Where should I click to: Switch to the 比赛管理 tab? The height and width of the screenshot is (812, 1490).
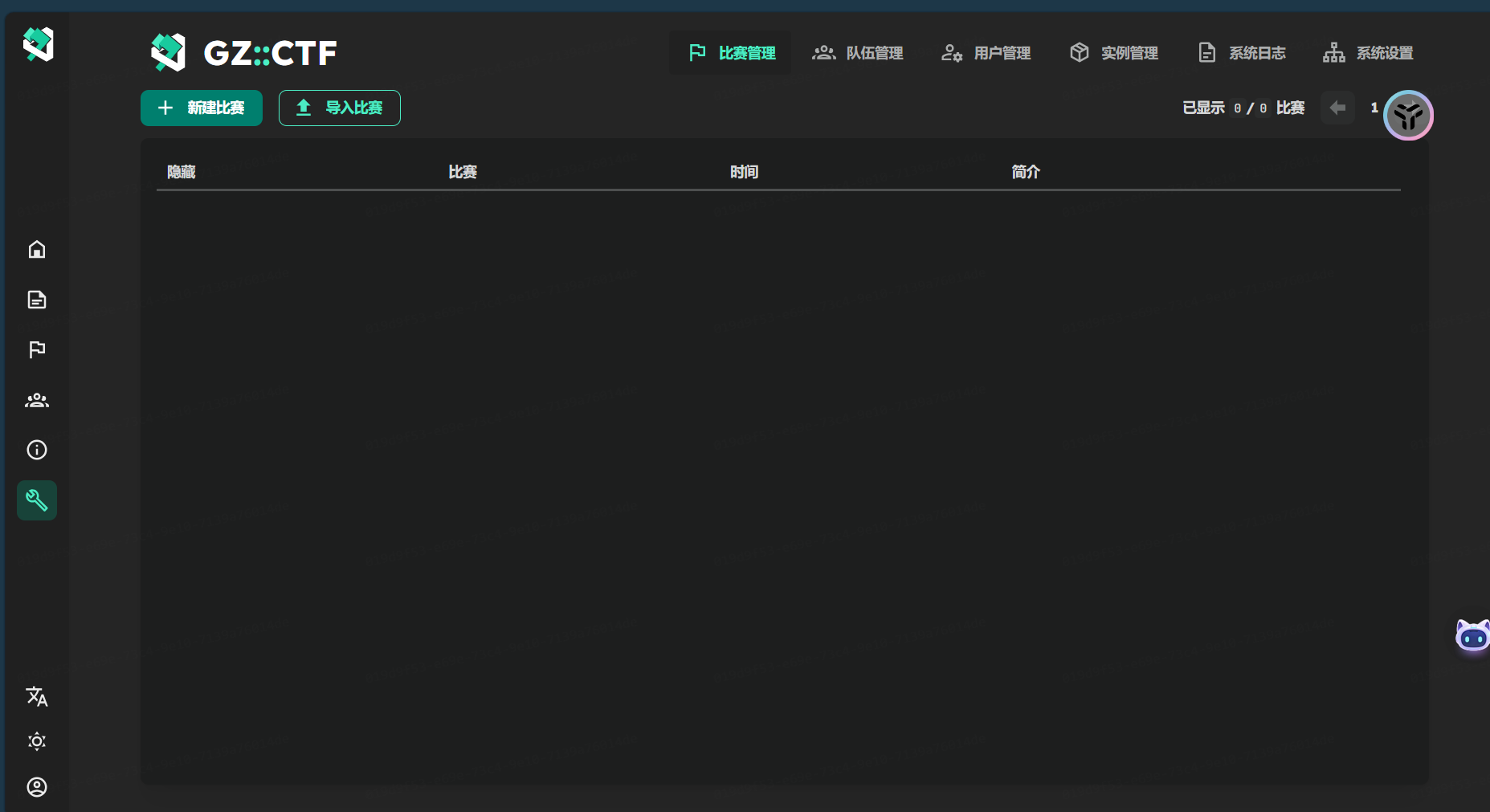coord(731,53)
